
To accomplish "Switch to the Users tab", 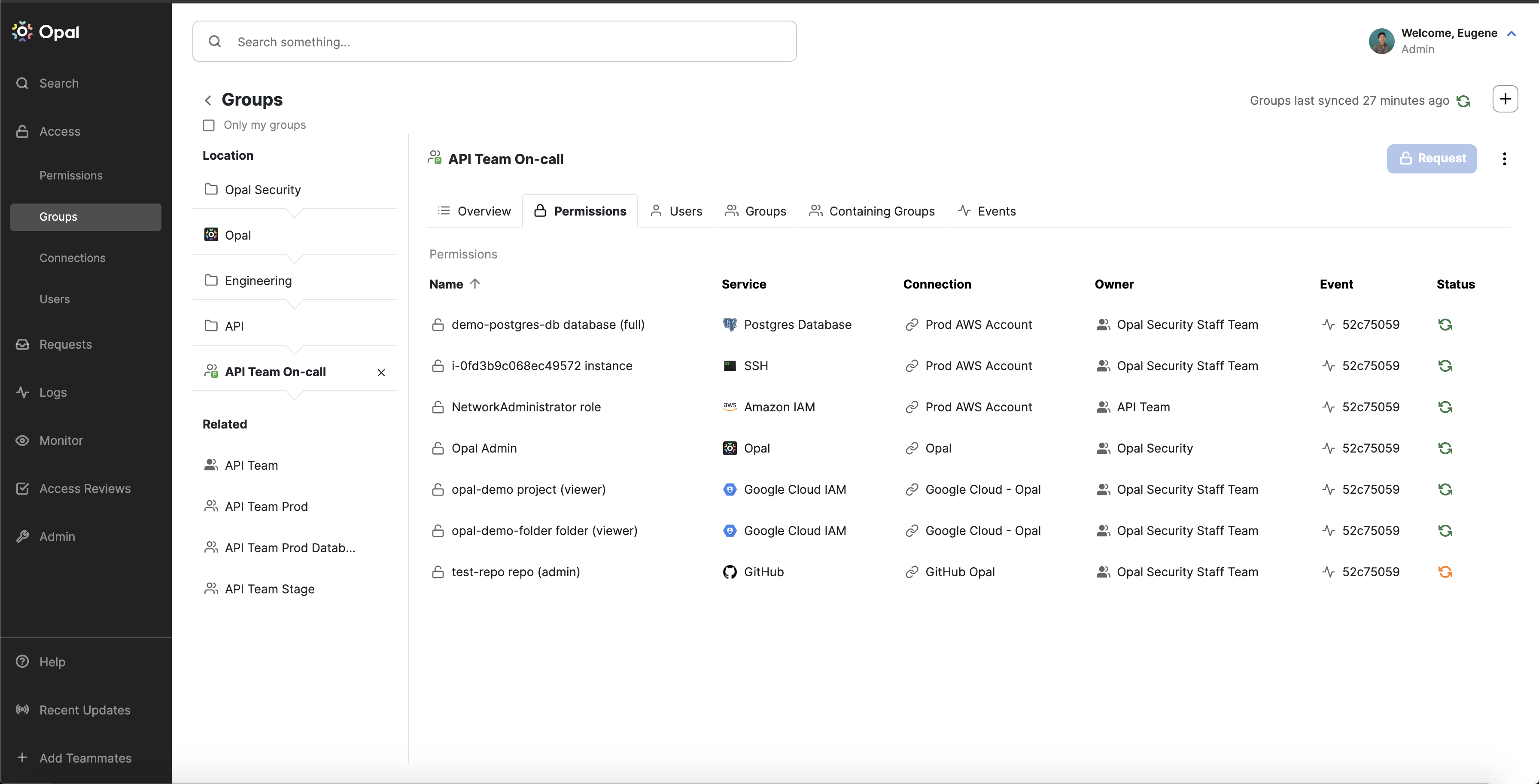I will point(676,211).
